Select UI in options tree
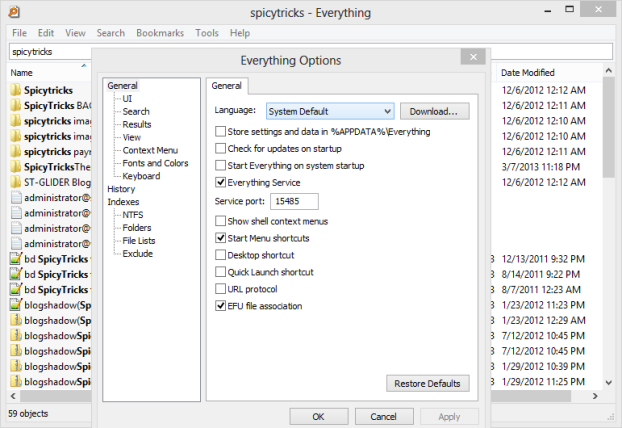Image resolution: width=622 pixels, height=428 pixels. click(x=127, y=98)
